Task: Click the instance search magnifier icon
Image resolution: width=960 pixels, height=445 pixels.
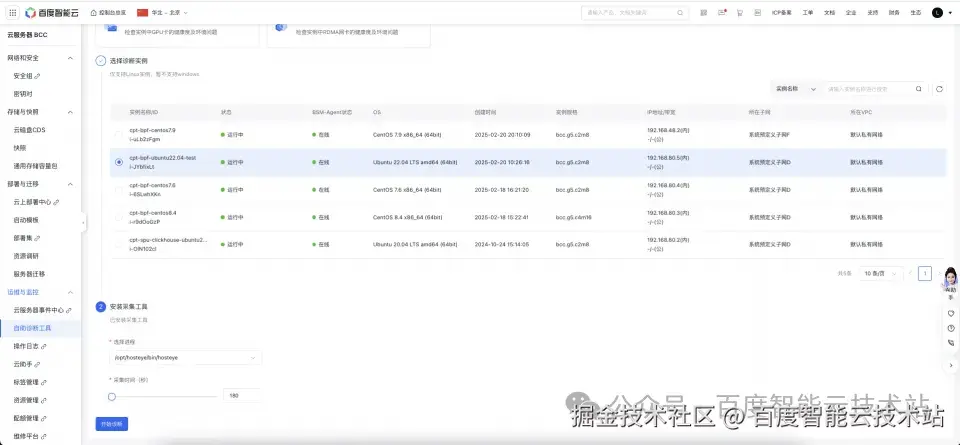Action: [918, 89]
